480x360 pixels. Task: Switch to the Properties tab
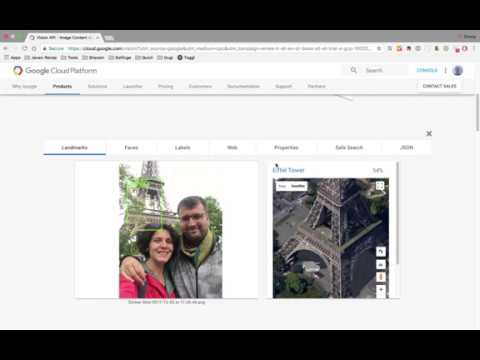tap(286, 148)
